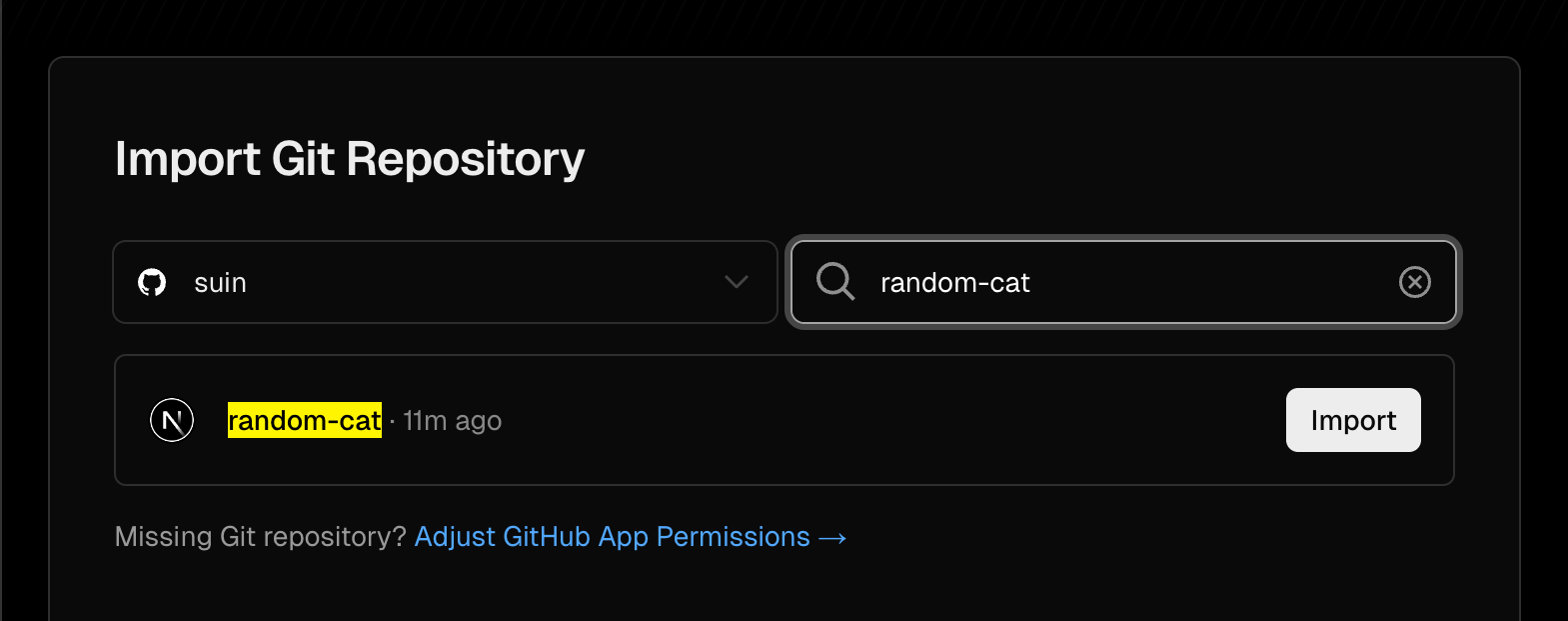Import the random-cat repository

click(1352, 420)
